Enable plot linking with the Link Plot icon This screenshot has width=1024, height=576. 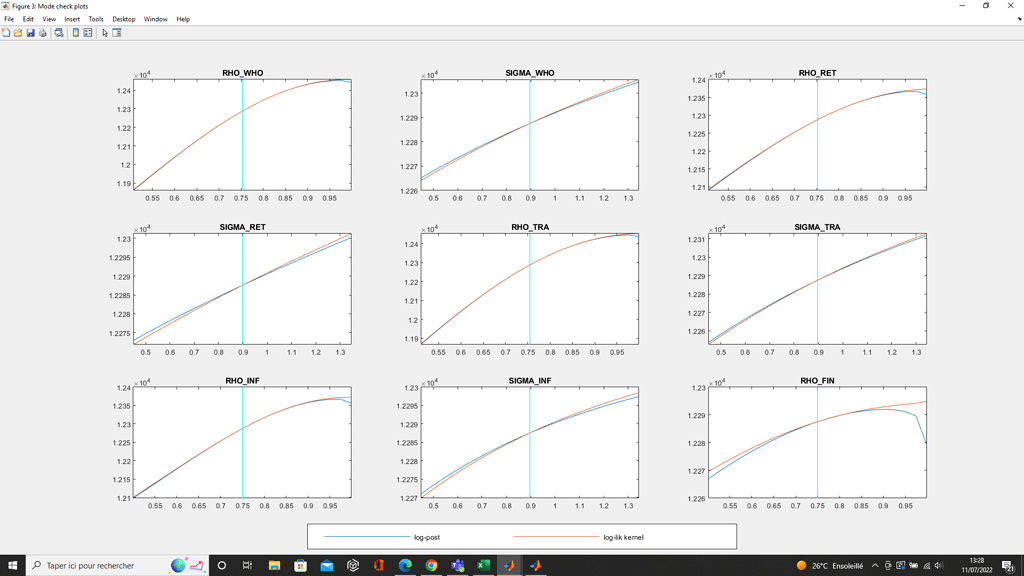pos(59,32)
